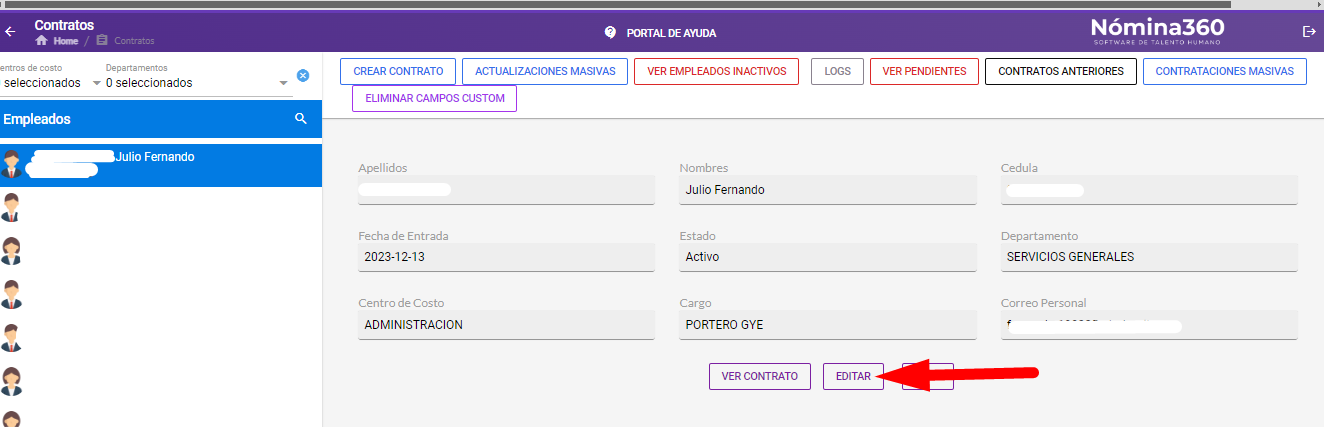This screenshot has height=427, width=1324.
Task: Click the Correo Personal field
Action: pyautogui.click(x=1149, y=325)
